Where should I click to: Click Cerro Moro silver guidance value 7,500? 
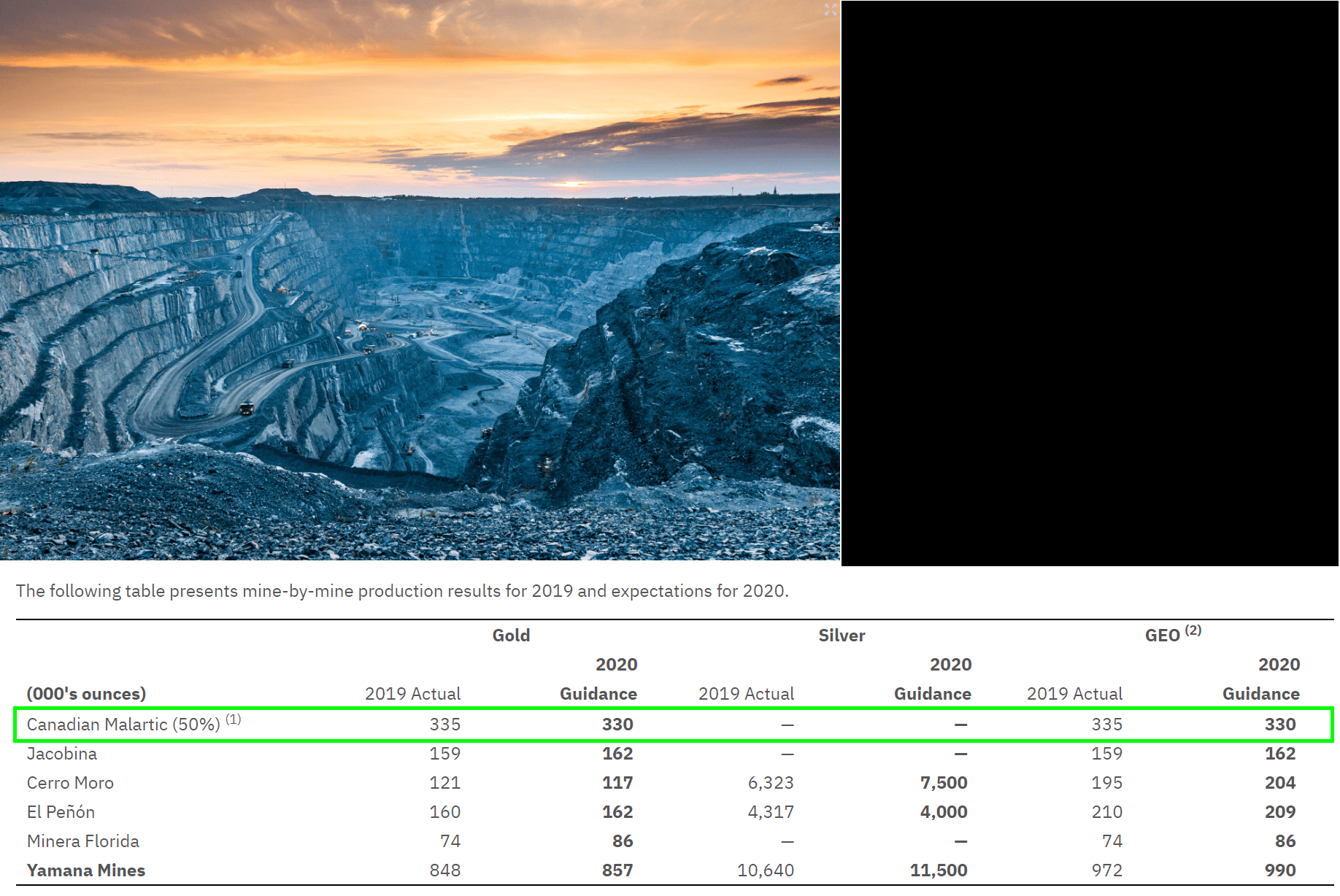944,783
